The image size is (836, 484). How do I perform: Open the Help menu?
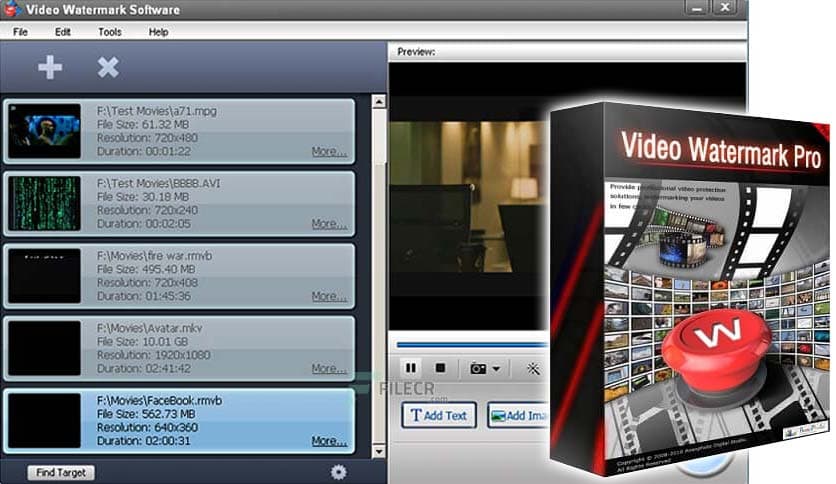[158, 32]
